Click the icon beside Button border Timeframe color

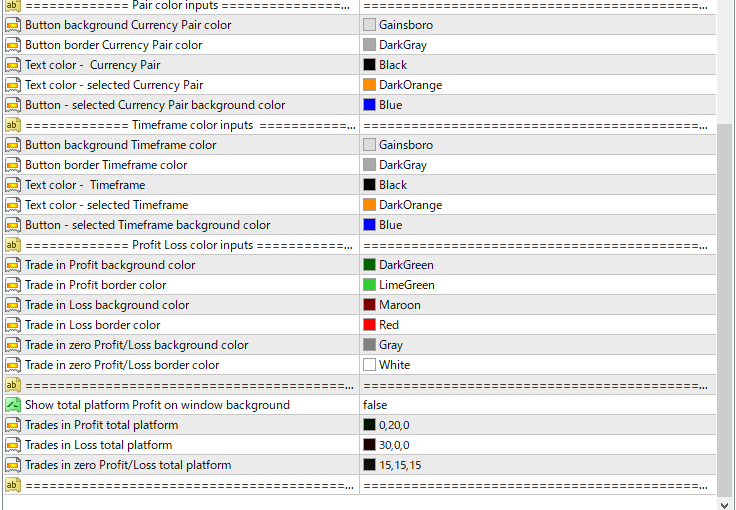pos(13,165)
